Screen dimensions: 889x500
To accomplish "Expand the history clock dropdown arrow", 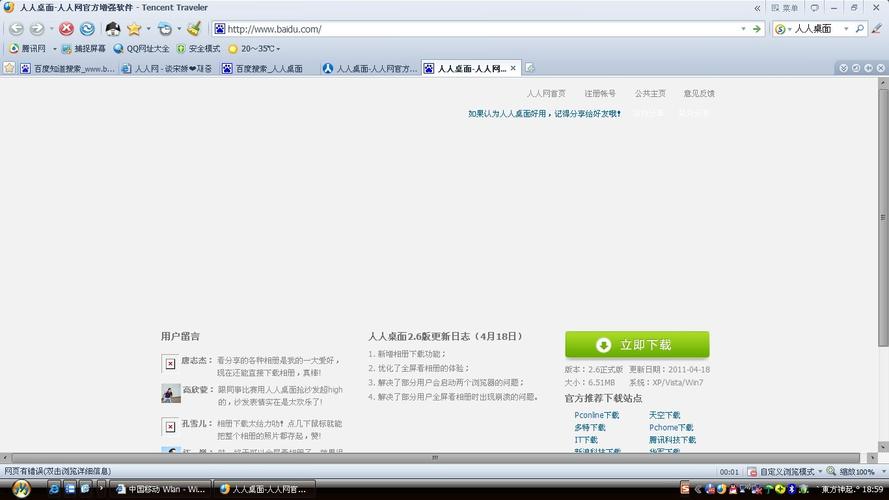I will (x=179, y=28).
